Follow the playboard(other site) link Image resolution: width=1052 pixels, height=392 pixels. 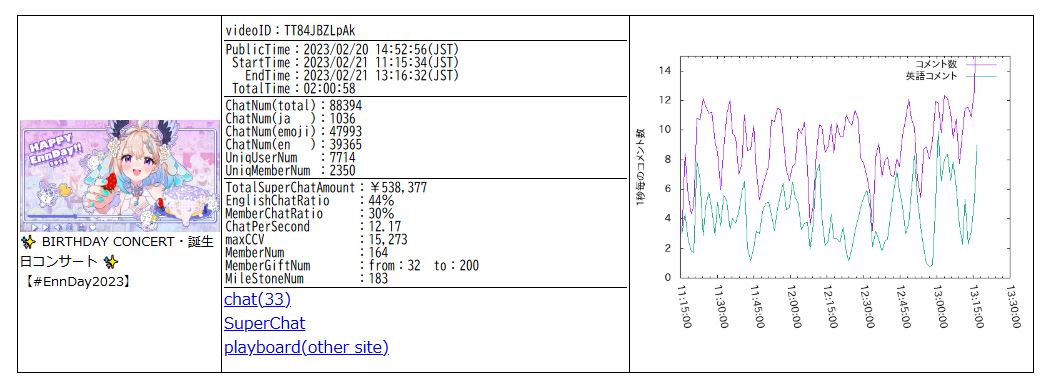click(307, 348)
